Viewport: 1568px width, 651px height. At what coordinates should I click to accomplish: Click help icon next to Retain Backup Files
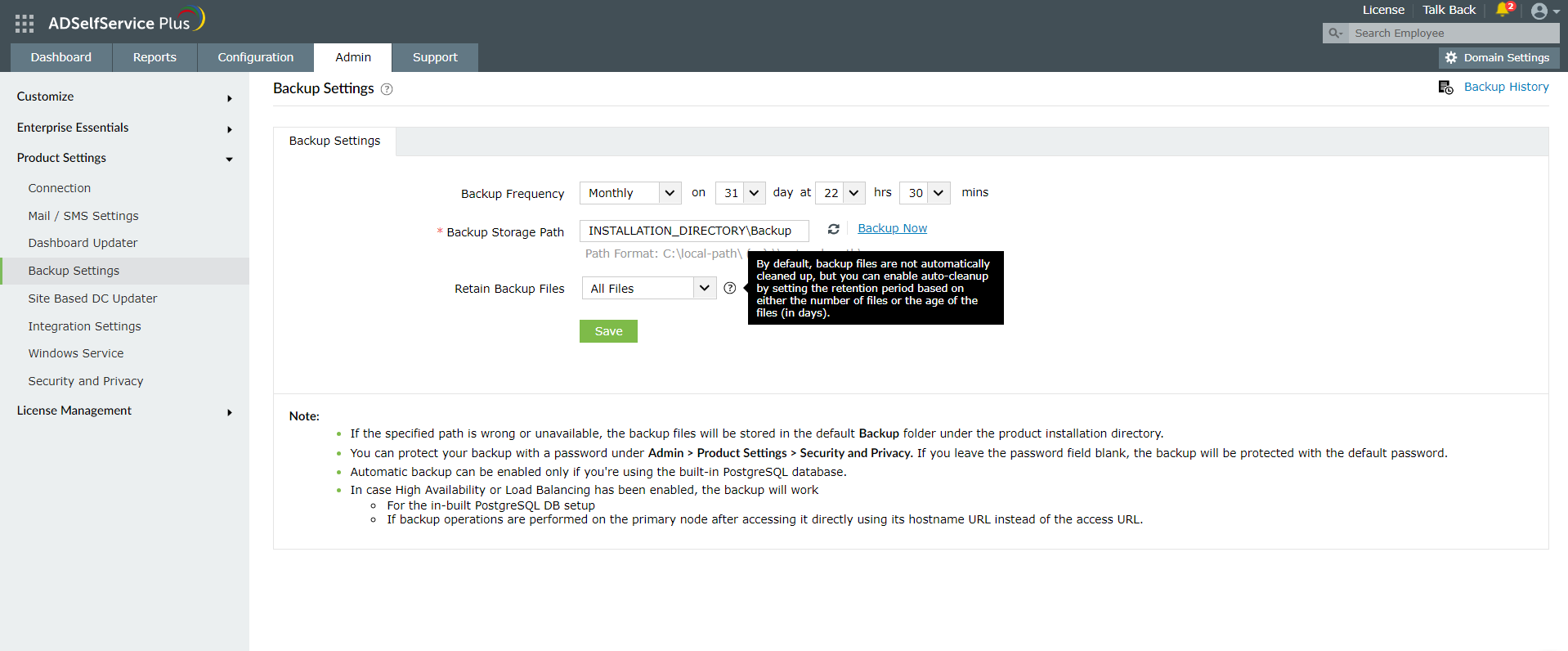click(730, 288)
